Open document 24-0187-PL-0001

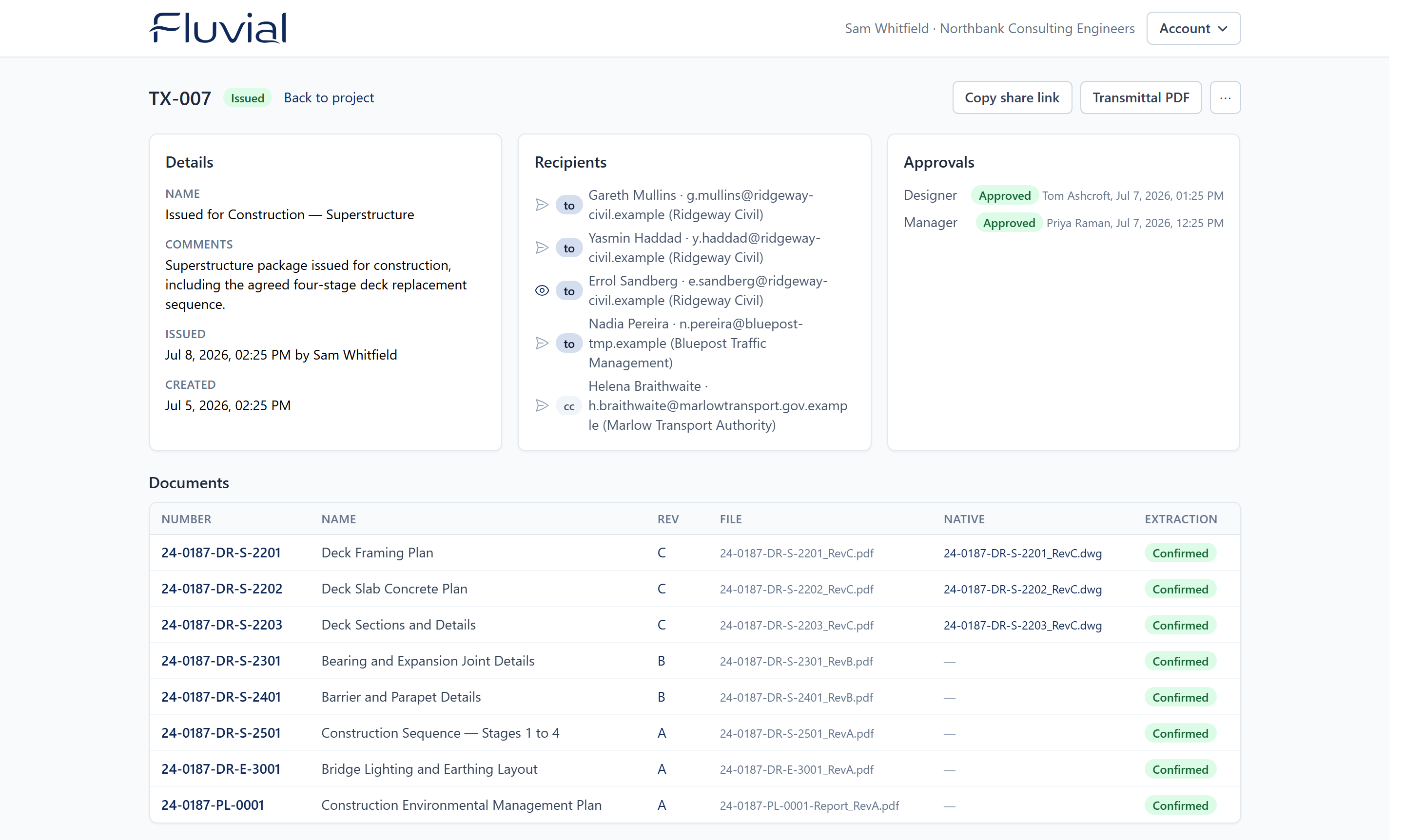(x=213, y=805)
